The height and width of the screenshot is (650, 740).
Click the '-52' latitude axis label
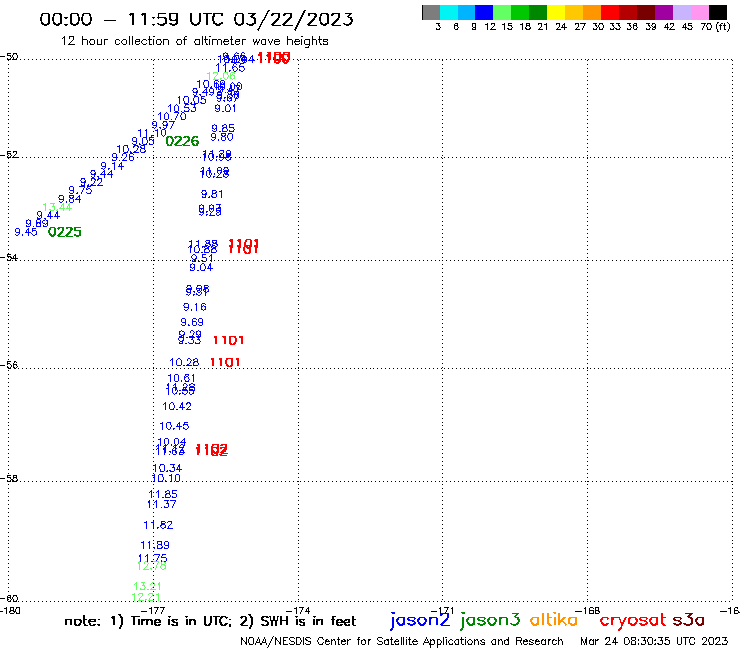pyautogui.click(x=9, y=154)
